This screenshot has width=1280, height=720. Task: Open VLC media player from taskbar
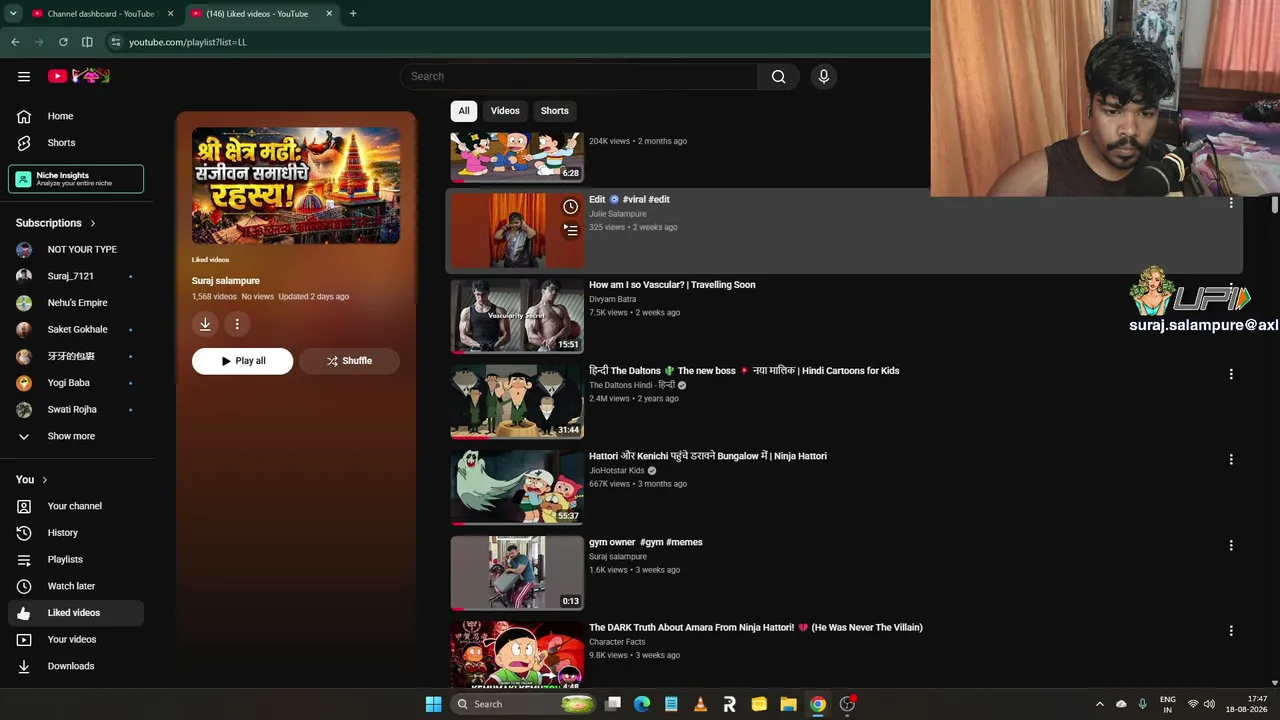point(700,704)
